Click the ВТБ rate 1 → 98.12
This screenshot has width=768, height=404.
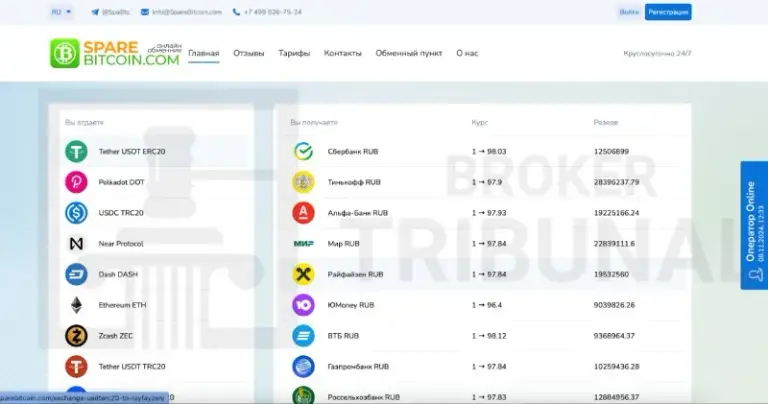coord(489,336)
